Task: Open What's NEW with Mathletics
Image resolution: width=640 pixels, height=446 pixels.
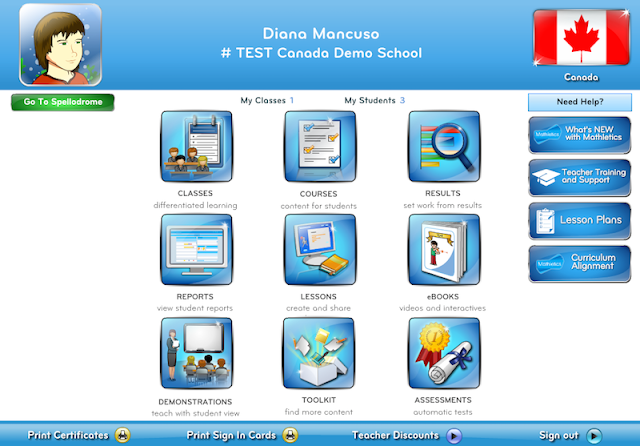Action: pos(580,135)
